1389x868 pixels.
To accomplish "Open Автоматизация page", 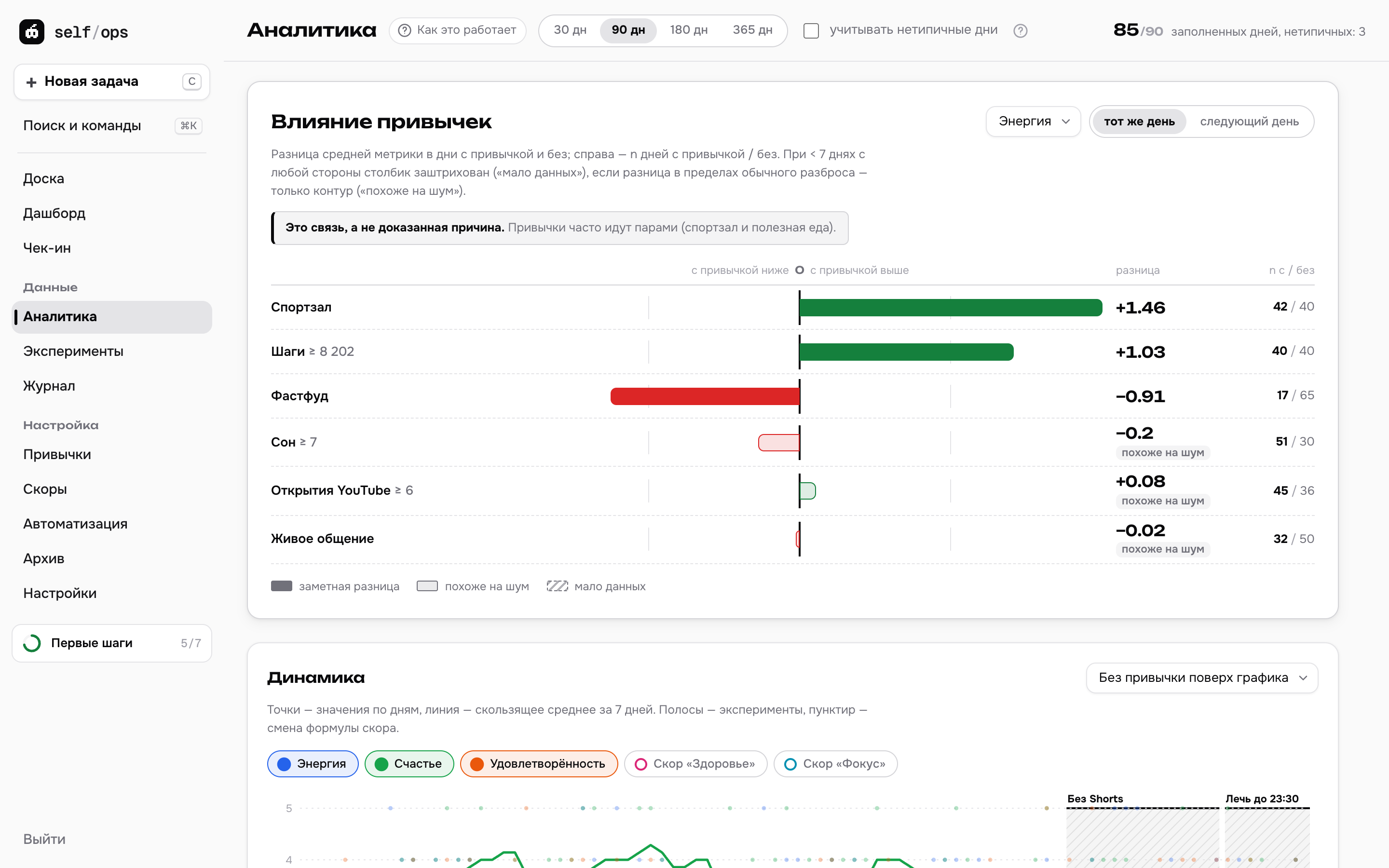I will (x=112, y=524).
